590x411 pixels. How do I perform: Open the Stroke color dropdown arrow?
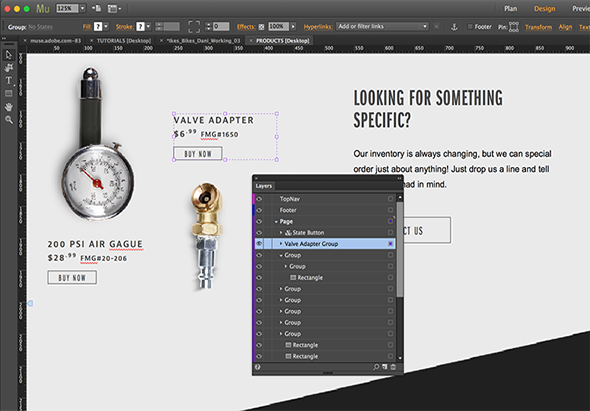[148, 26]
